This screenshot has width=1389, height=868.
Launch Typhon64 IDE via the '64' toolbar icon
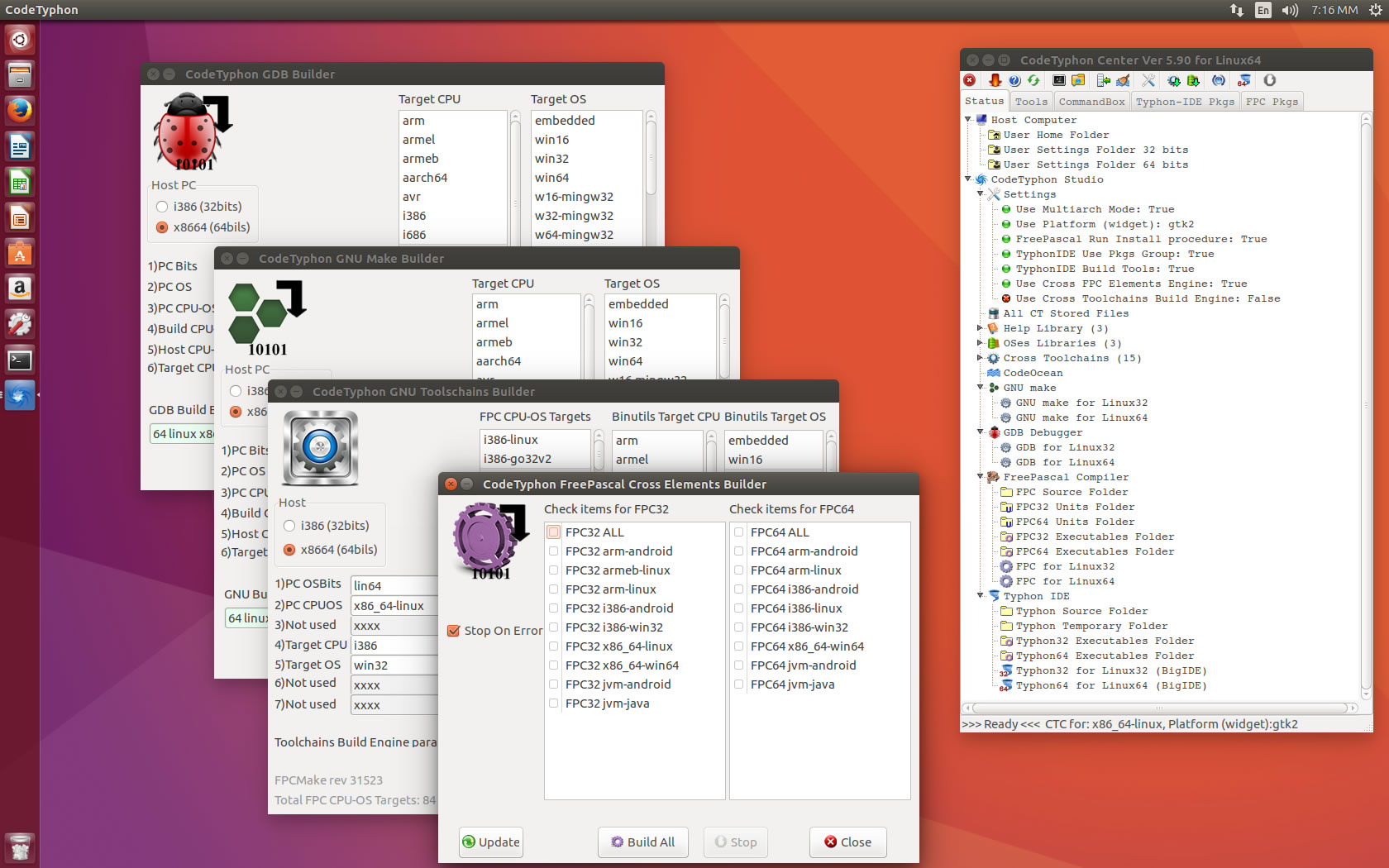coord(1244,80)
